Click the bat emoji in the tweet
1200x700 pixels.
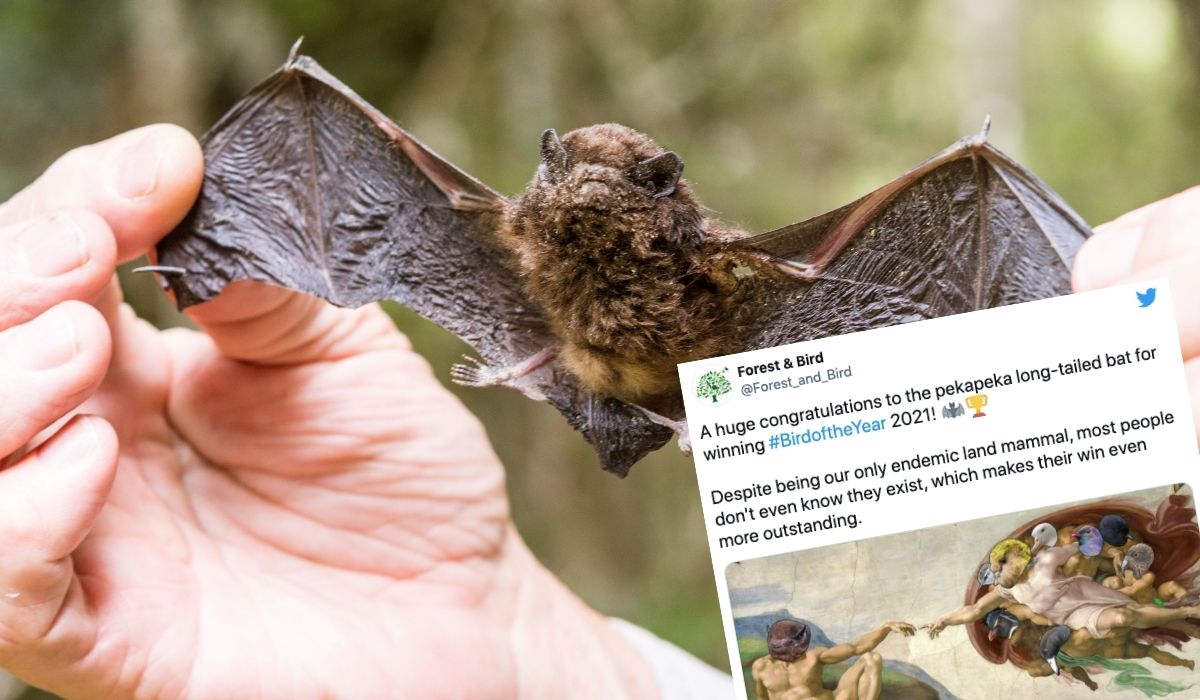coord(952,409)
